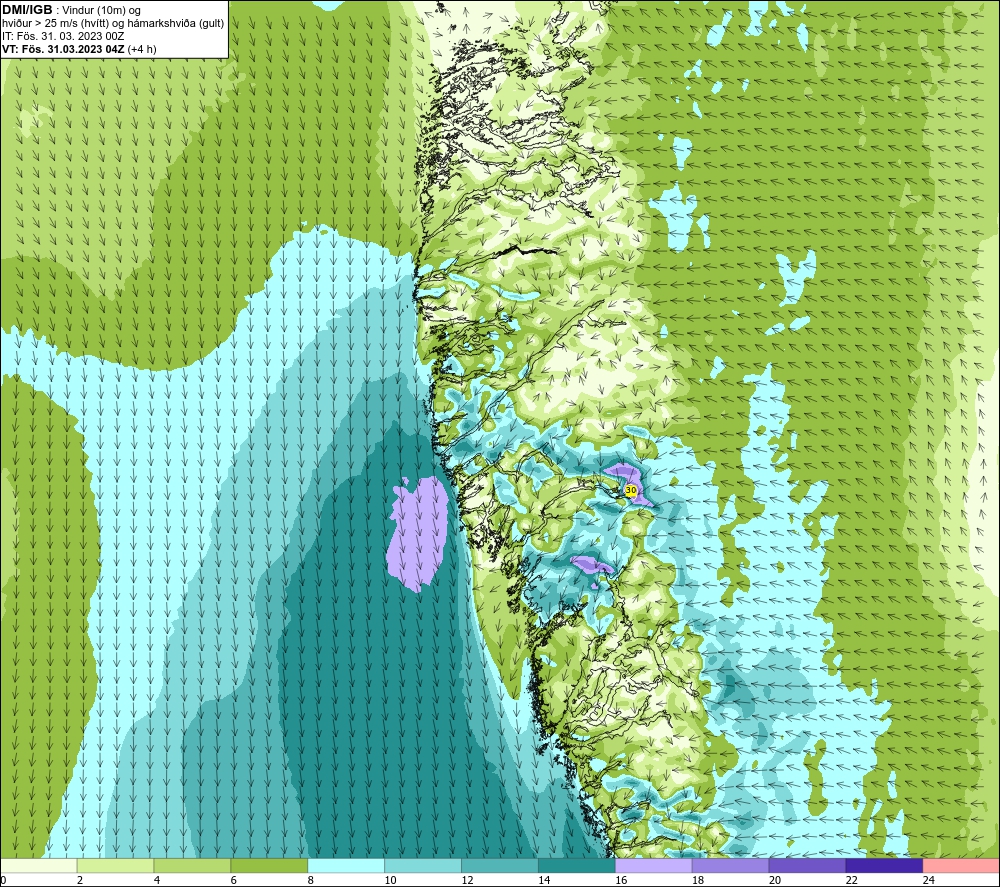This screenshot has width=1000, height=887.
Task: Select the pink above-24 m/s swatch
Action: click(961, 865)
